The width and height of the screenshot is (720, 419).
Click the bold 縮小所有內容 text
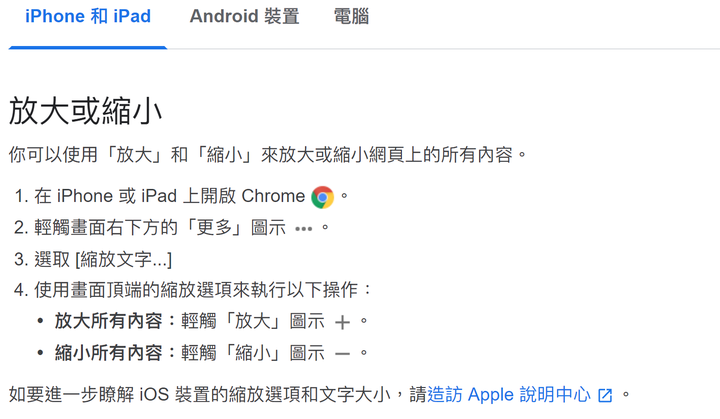108,353
